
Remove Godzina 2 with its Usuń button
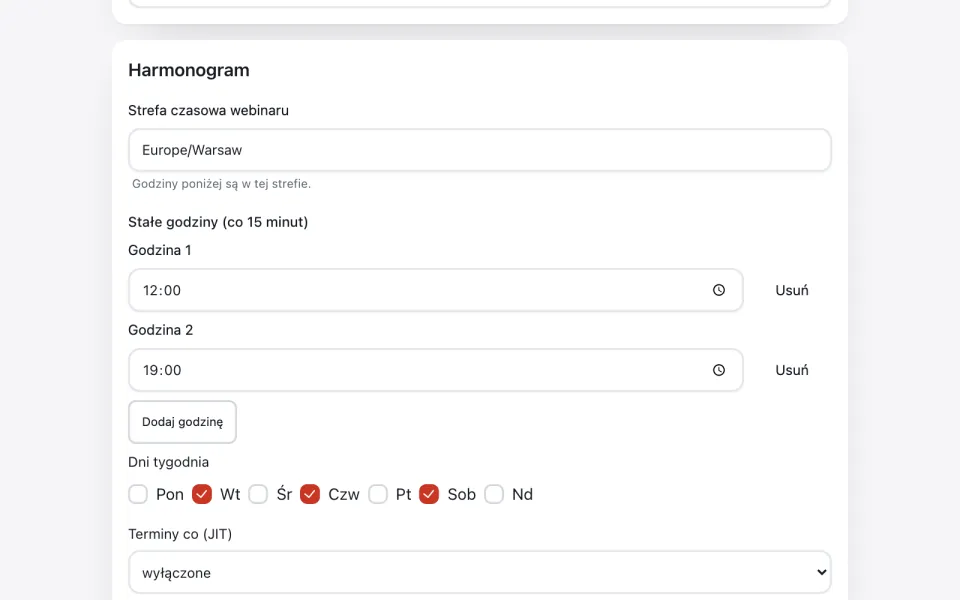tap(792, 370)
